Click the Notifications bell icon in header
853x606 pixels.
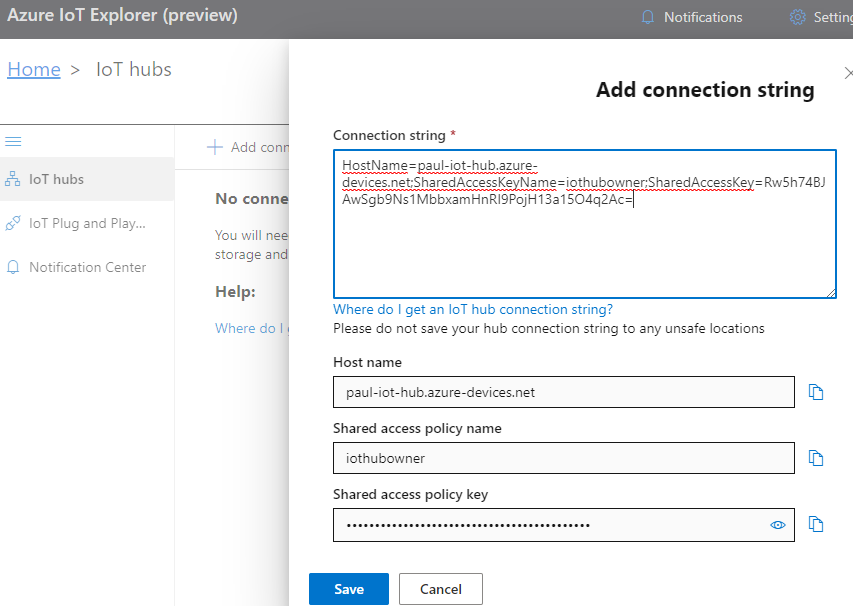(647, 17)
